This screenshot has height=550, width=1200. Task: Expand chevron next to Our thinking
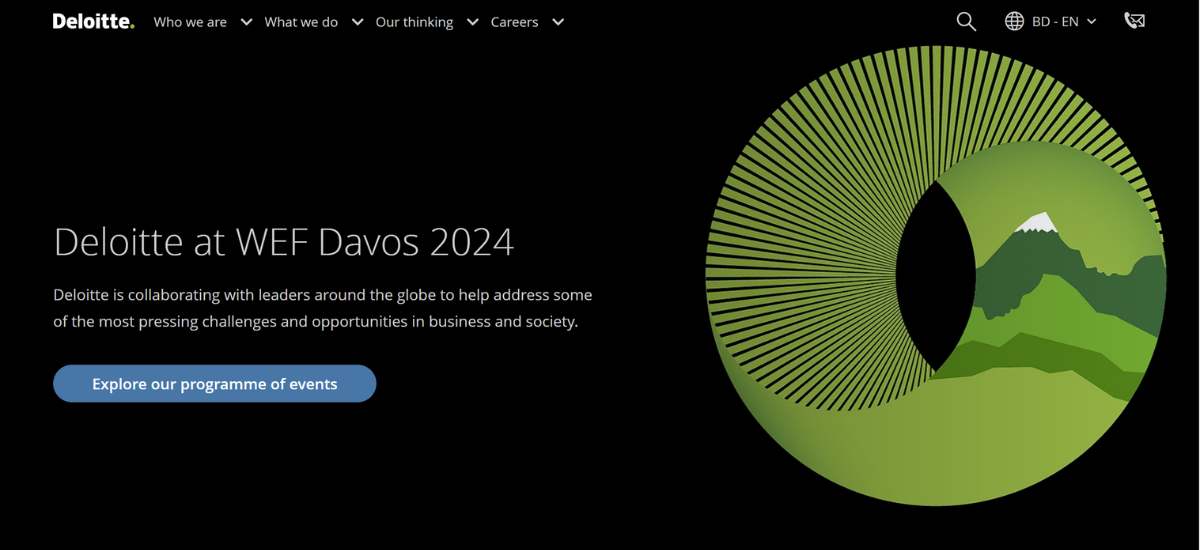coord(472,22)
